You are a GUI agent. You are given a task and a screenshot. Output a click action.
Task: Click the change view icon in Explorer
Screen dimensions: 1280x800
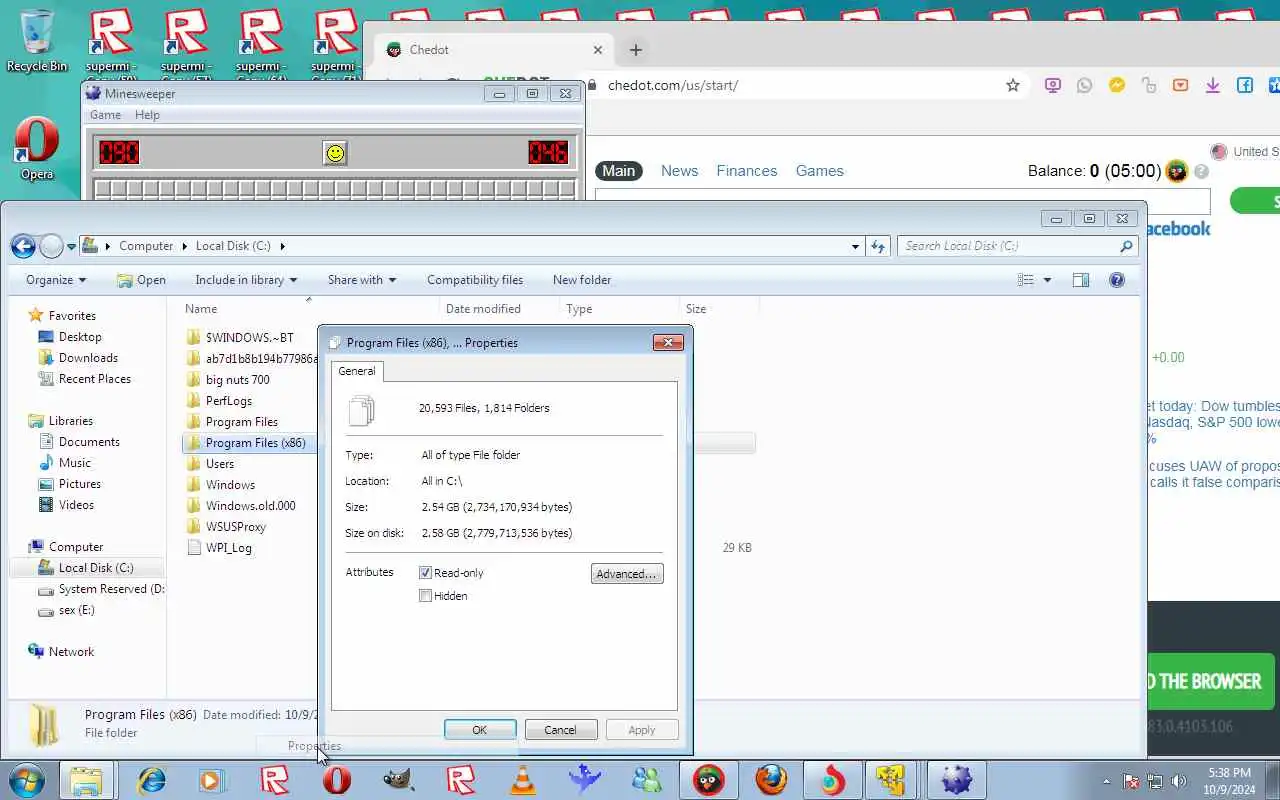pos(1026,280)
